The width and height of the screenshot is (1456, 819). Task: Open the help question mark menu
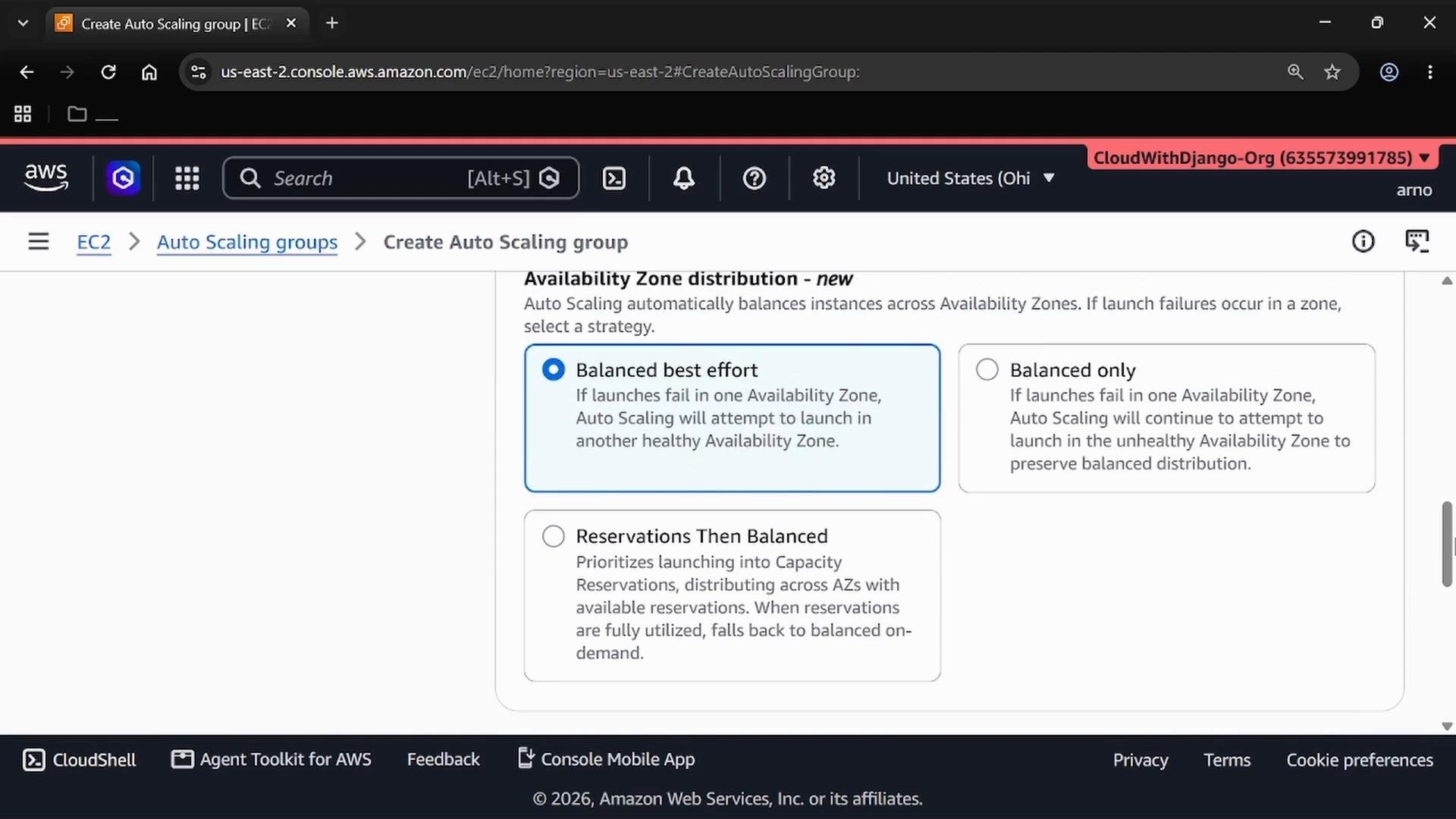tap(754, 178)
